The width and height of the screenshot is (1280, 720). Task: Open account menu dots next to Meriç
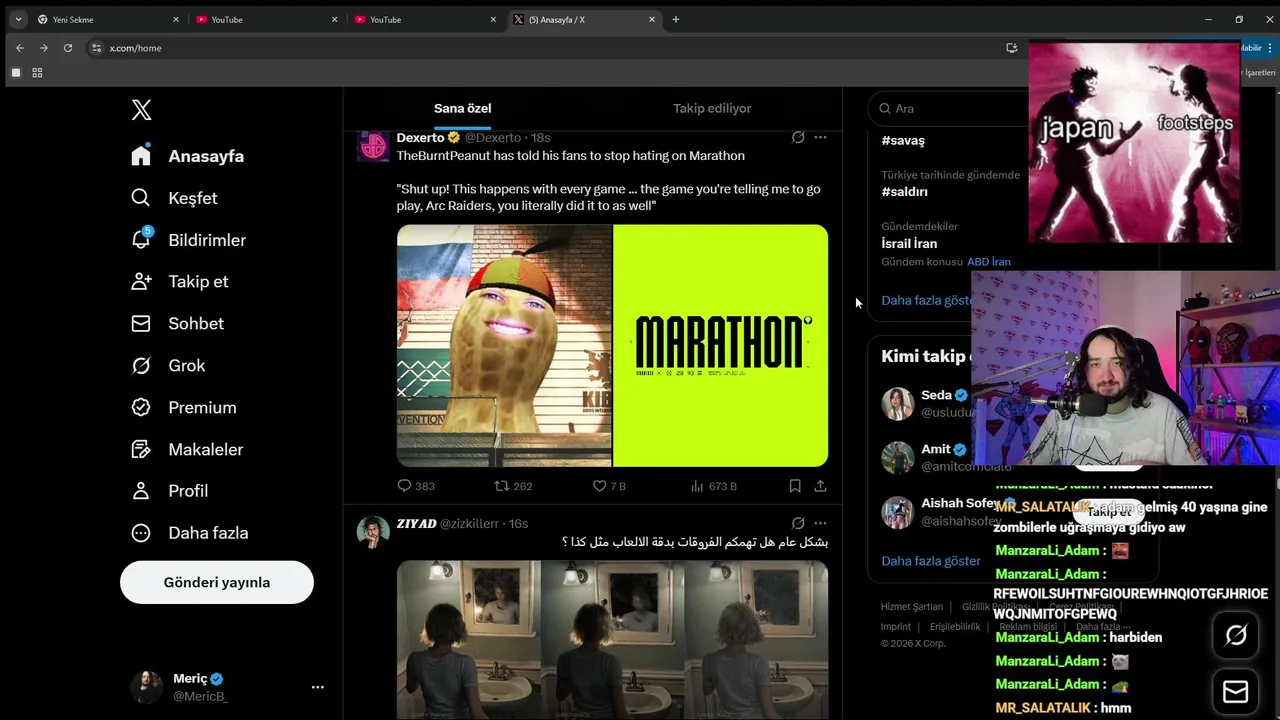(317, 687)
